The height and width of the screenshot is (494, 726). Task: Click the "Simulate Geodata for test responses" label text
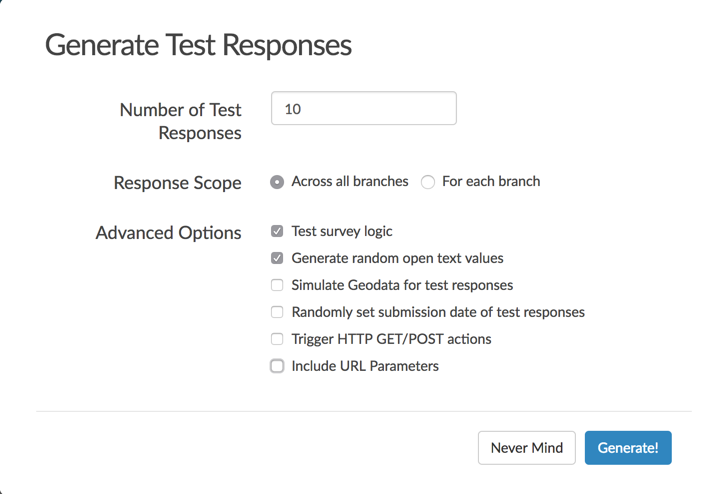coord(402,285)
